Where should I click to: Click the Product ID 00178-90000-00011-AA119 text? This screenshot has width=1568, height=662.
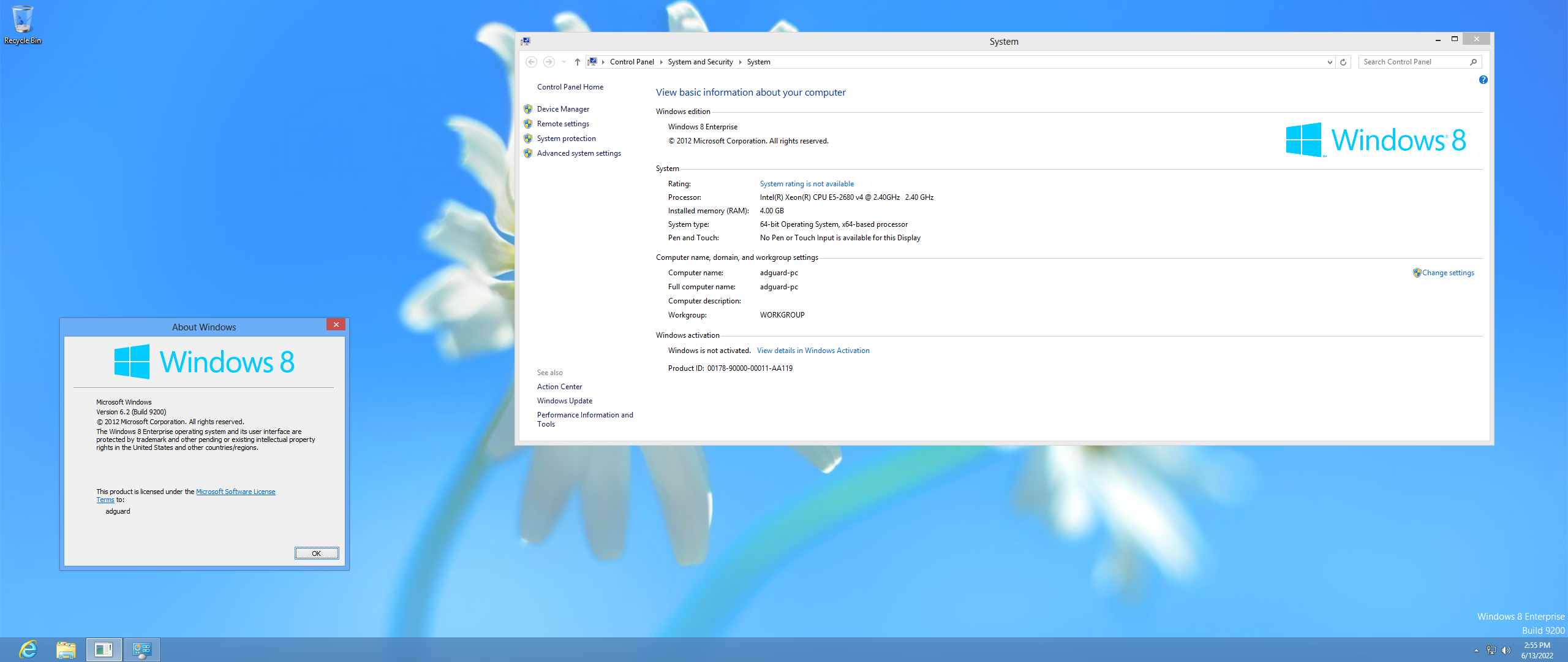point(730,368)
